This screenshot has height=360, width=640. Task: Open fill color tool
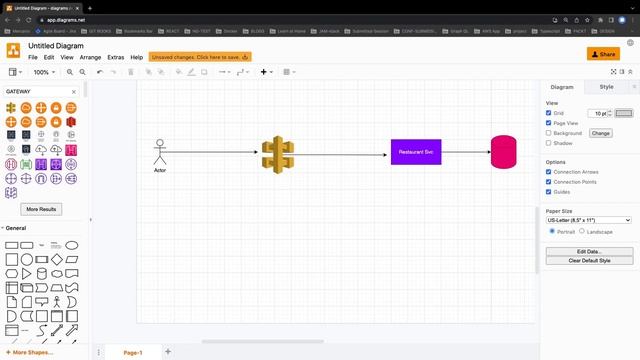[x=178, y=72]
